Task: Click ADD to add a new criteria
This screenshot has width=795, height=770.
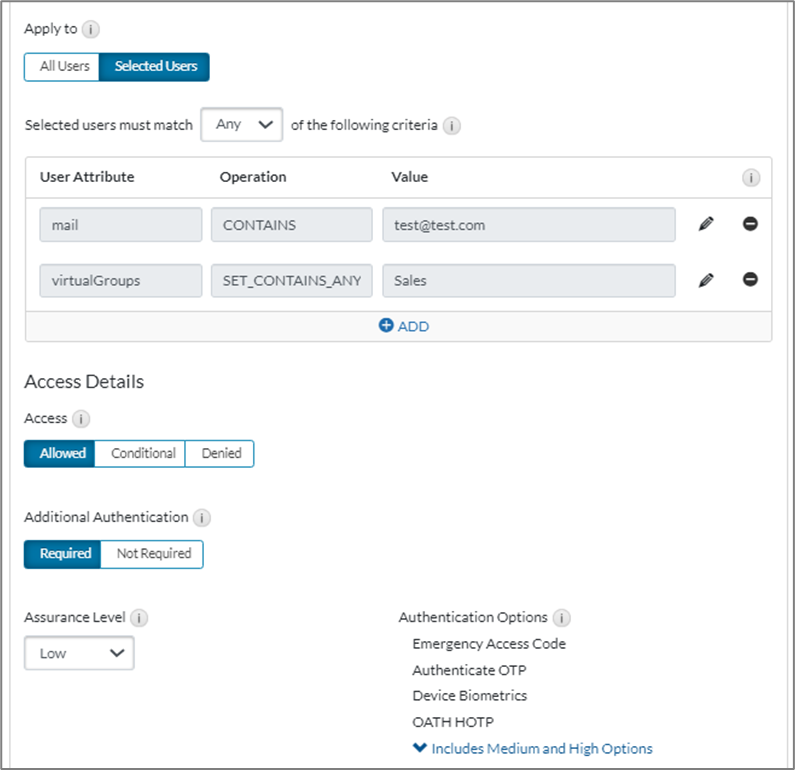Action: pos(403,326)
